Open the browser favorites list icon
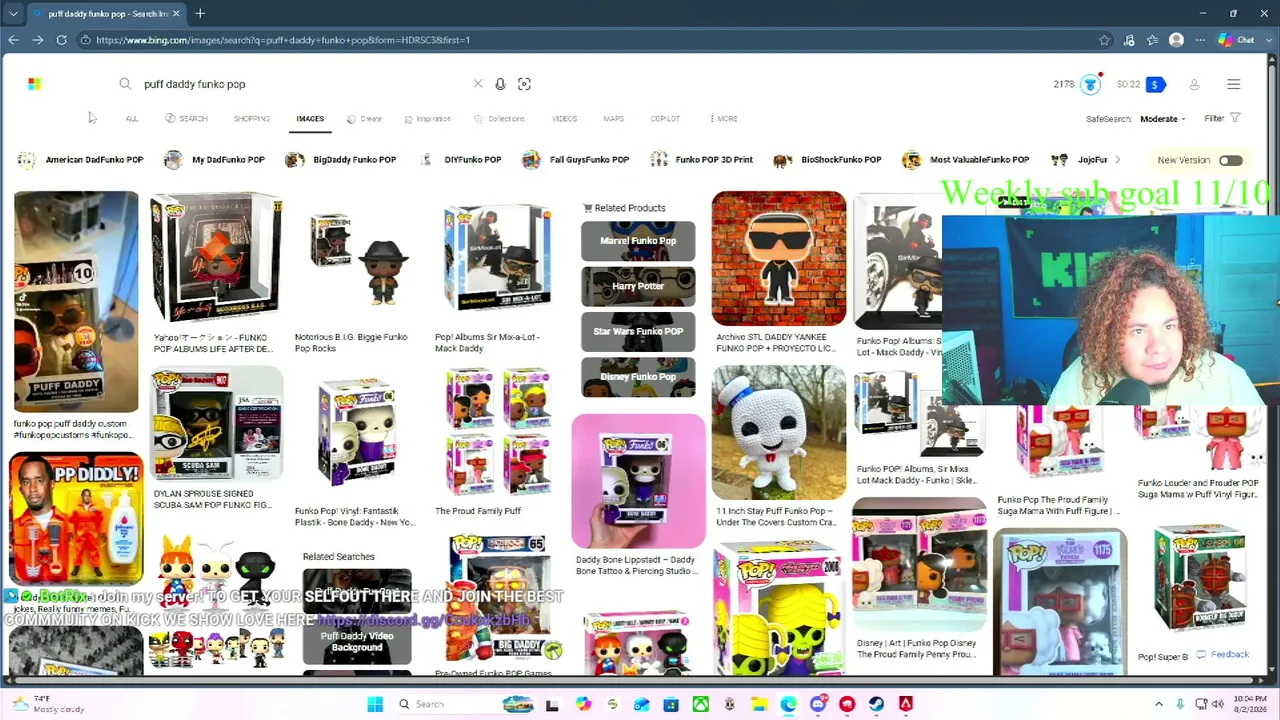This screenshot has height=720, width=1280. pos(1153,40)
